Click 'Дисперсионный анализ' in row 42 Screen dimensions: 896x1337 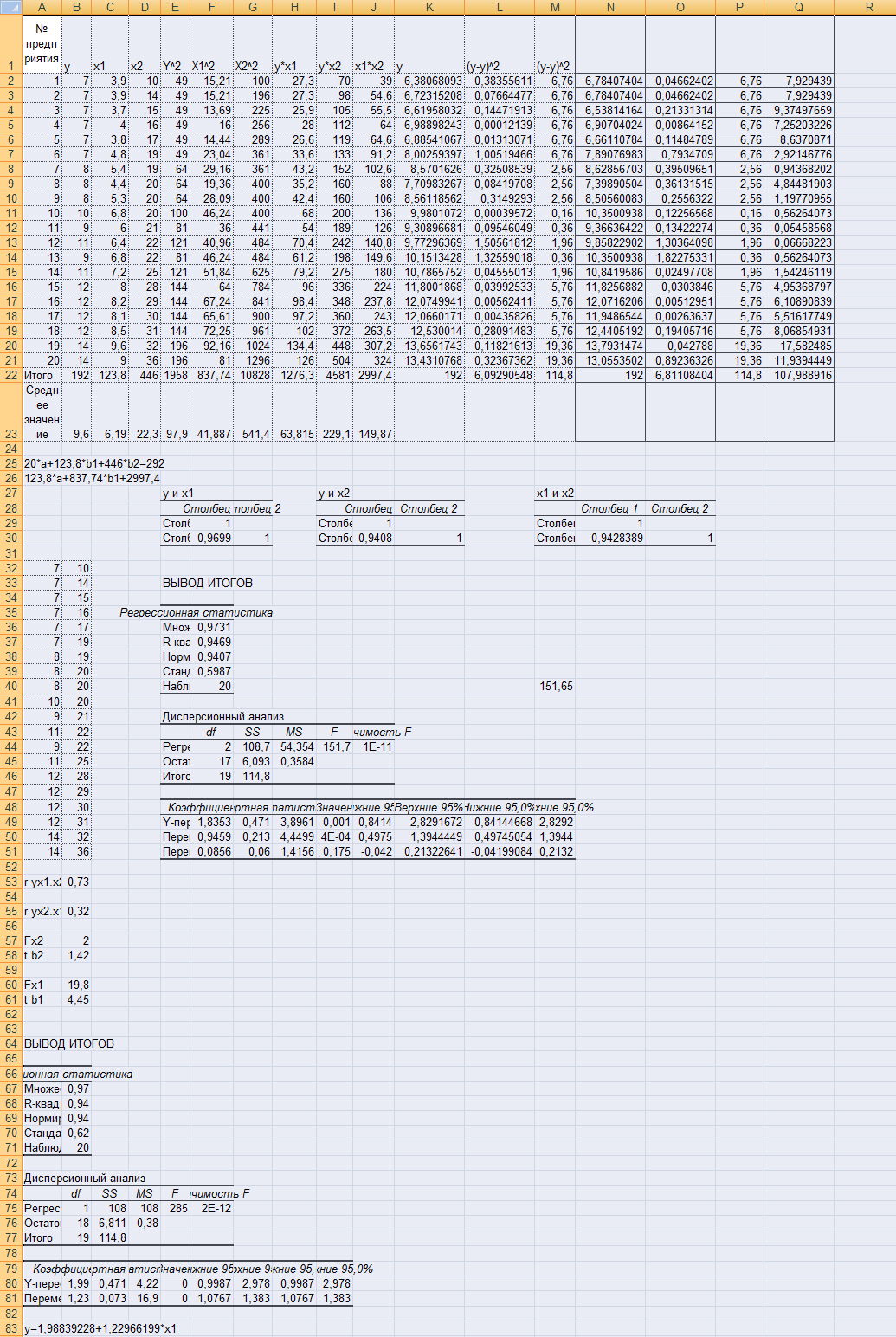point(223,716)
